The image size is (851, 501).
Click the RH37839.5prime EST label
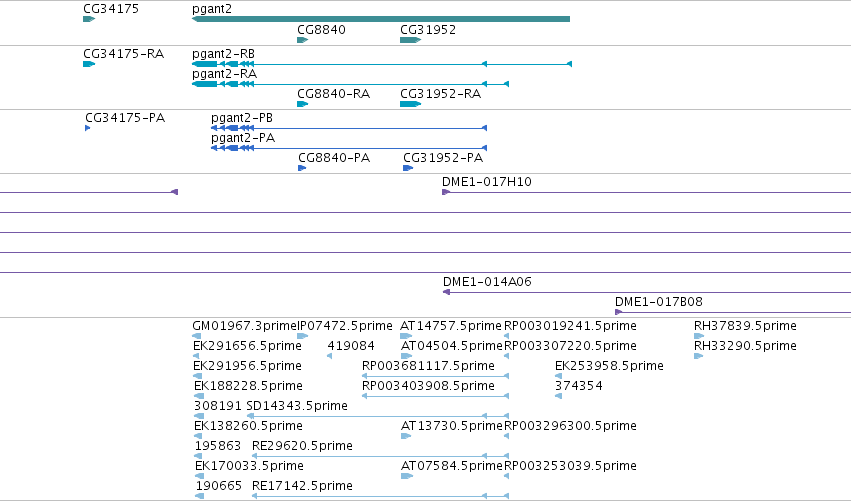(745, 326)
